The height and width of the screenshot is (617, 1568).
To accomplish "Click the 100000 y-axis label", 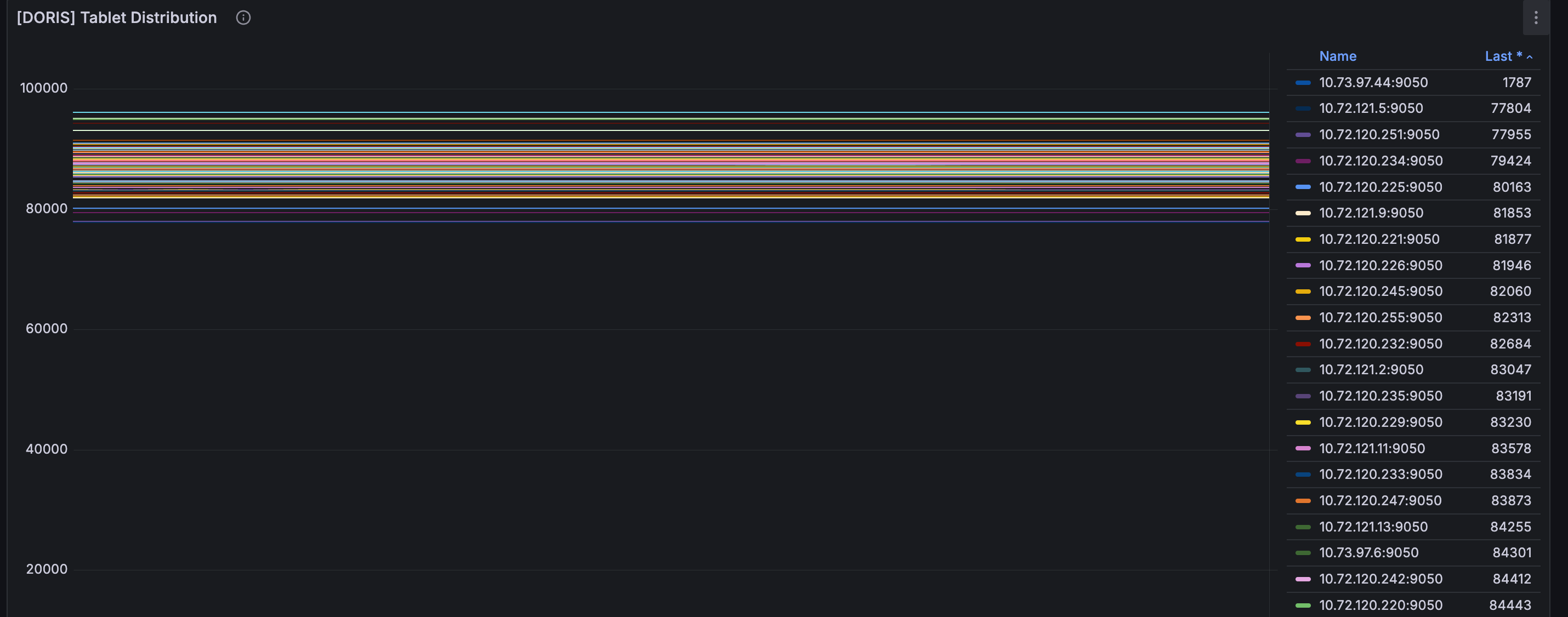I will point(44,88).
